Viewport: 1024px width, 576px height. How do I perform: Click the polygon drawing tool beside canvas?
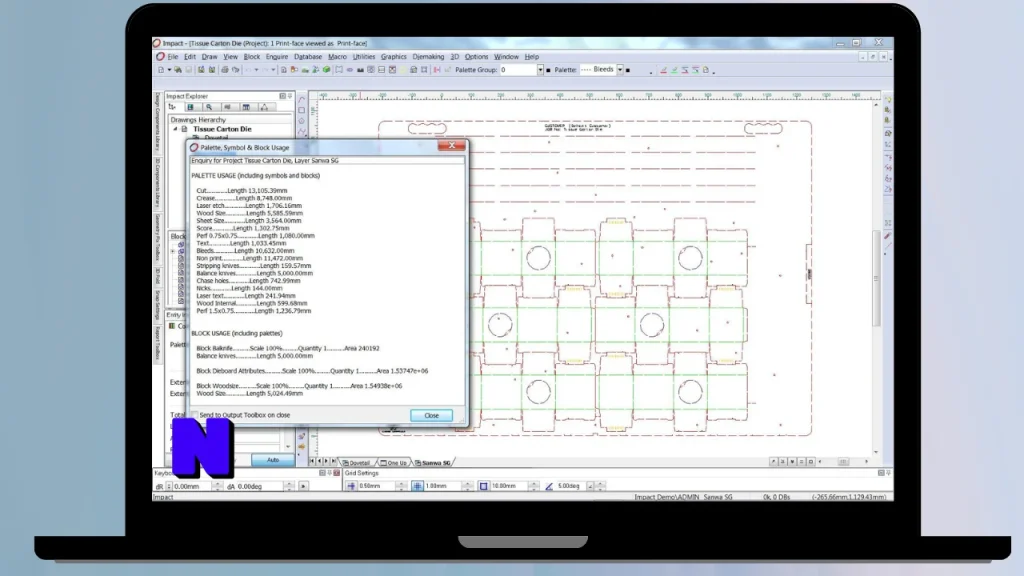coord(302,121)
